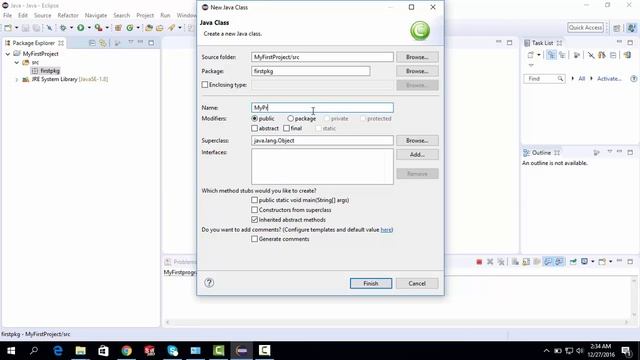Open the Task List view menu triangle
This screenshot has height=360, width=640.
(x=531, y=65)
